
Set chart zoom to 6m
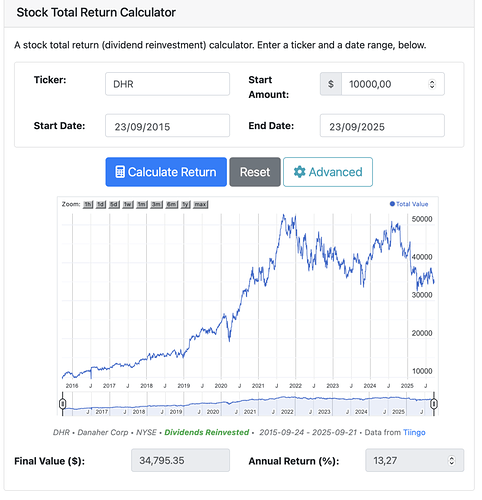pyautogui.click(x=172, y=204)
